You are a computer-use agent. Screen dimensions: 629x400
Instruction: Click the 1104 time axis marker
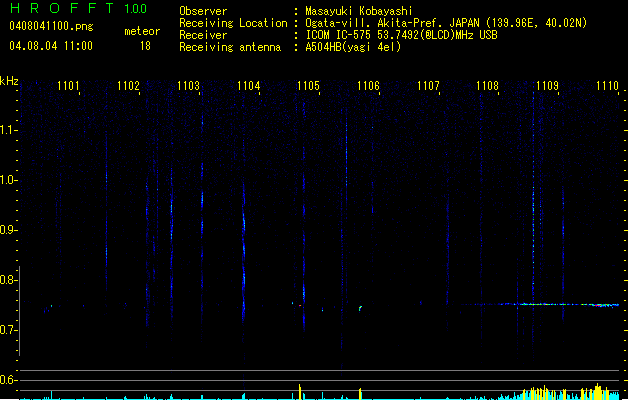(x=249, y=86)
